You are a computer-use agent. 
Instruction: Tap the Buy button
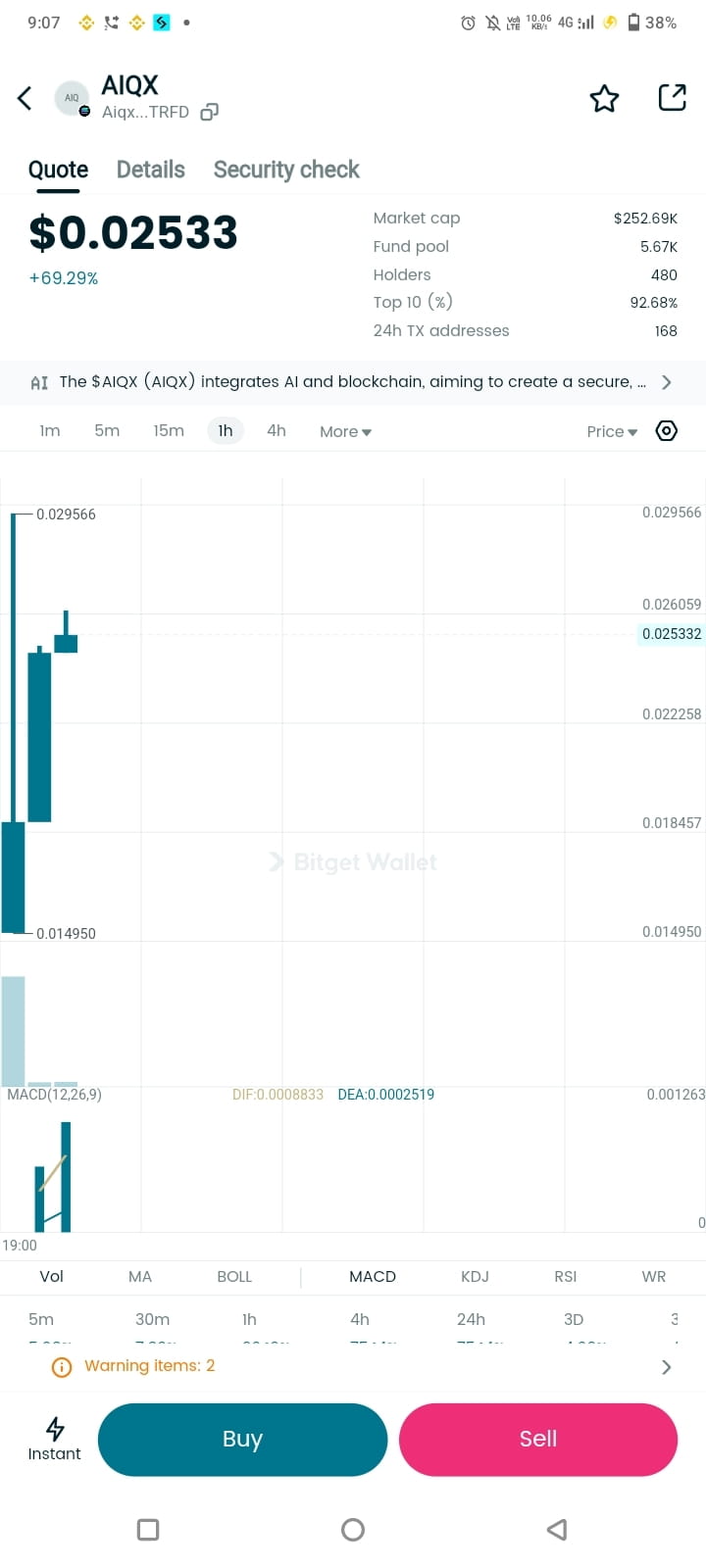(243, 1440)
